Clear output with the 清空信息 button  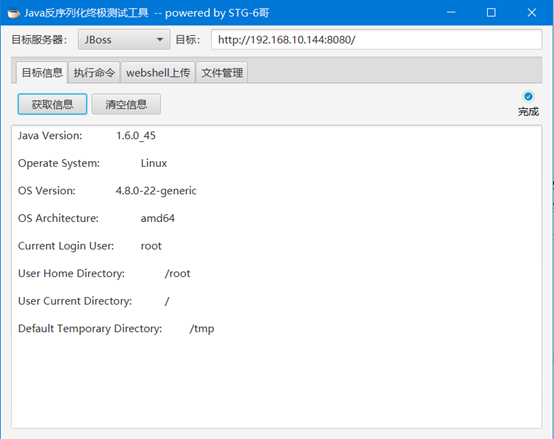pos(126,104)
